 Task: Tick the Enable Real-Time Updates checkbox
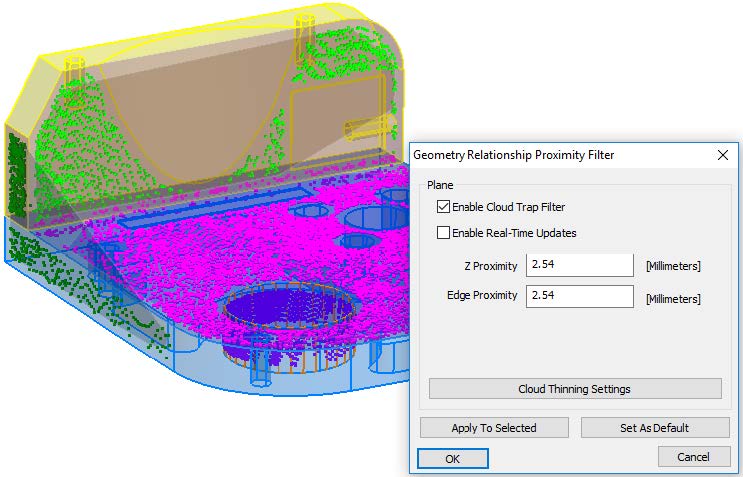[443, 233]
